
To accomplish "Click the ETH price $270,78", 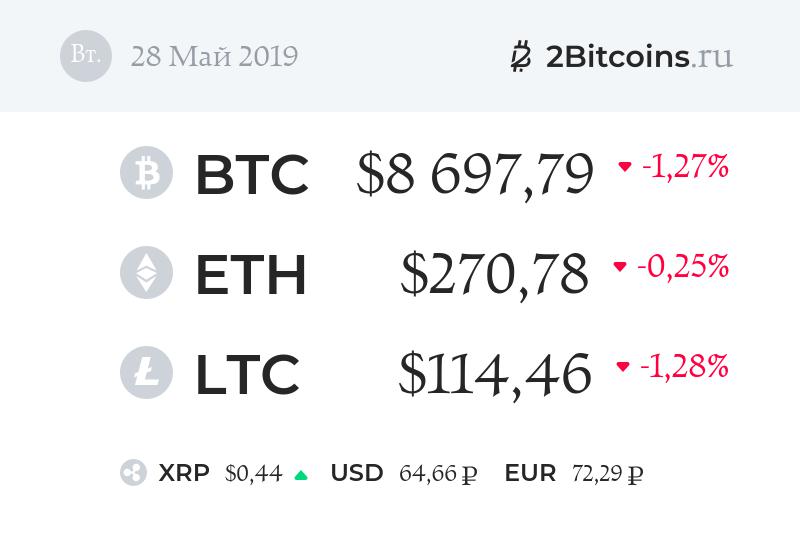I will point(494,274).
